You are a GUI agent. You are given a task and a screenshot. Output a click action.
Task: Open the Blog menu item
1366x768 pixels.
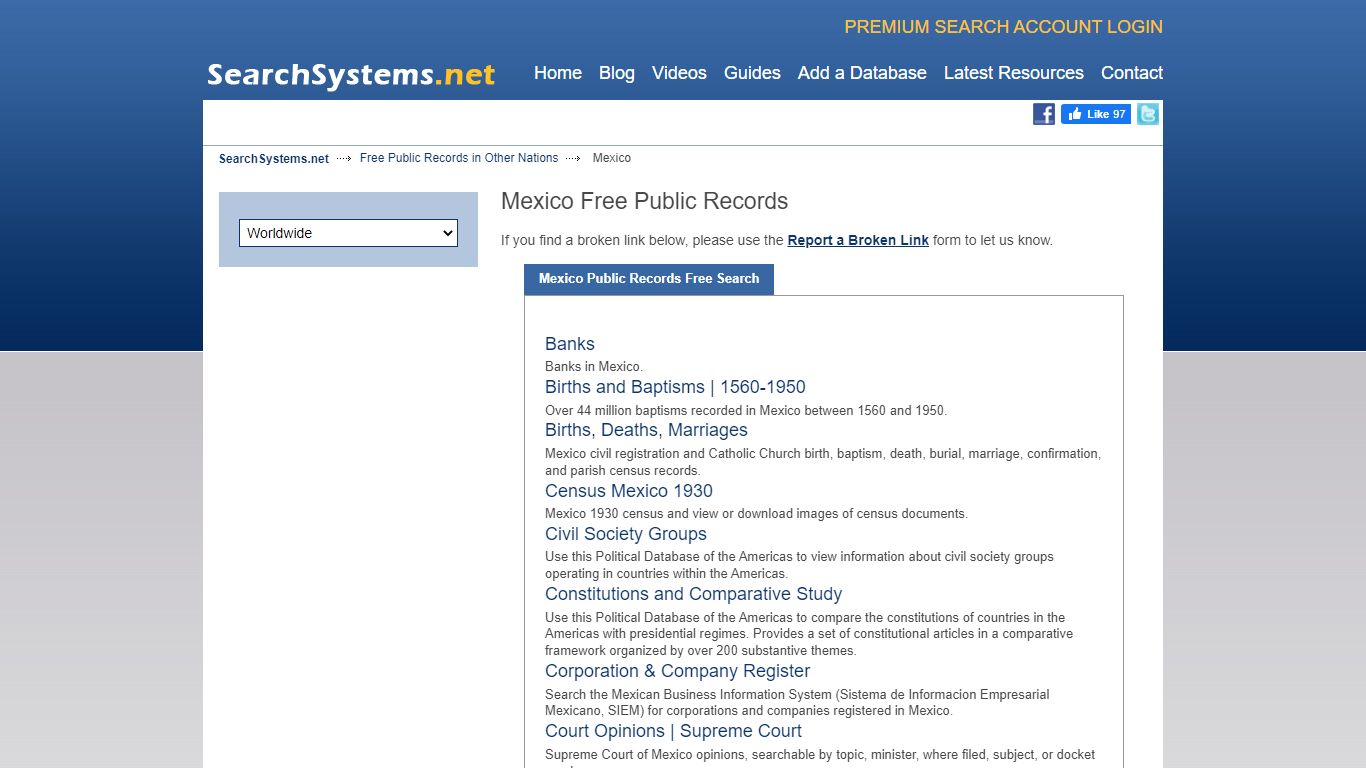pyautogui.click(x=617, y=73)
